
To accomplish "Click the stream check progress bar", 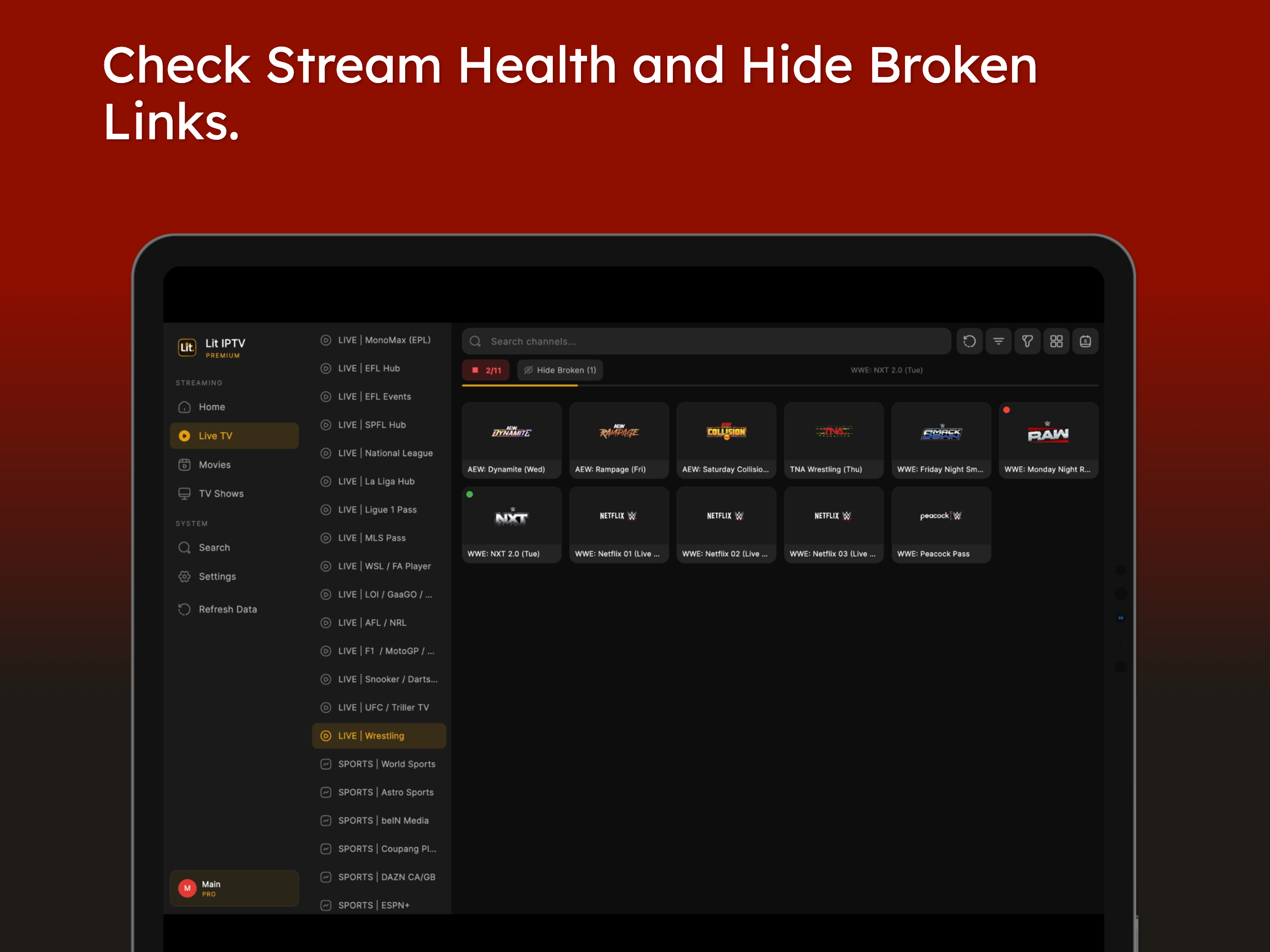I will click(x=780, y=386).
